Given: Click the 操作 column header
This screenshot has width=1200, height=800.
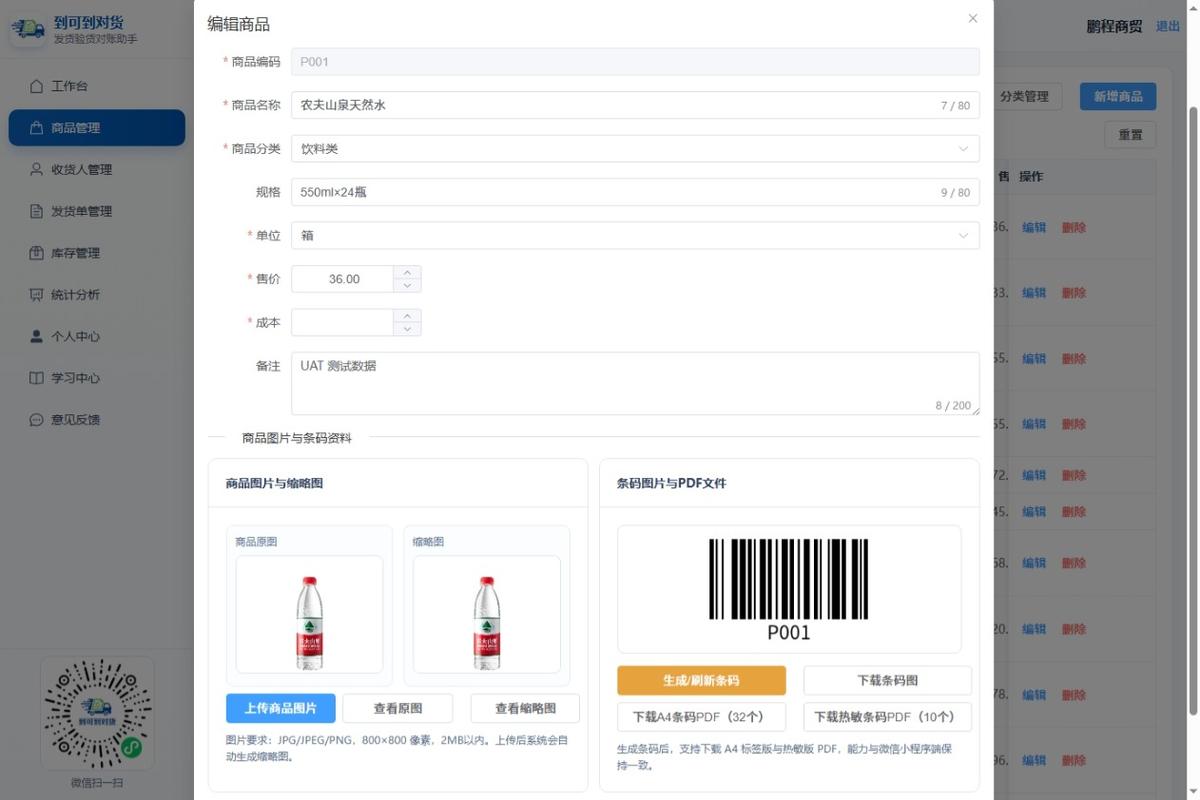Looking at the screenshot, I should point(1031,177).
